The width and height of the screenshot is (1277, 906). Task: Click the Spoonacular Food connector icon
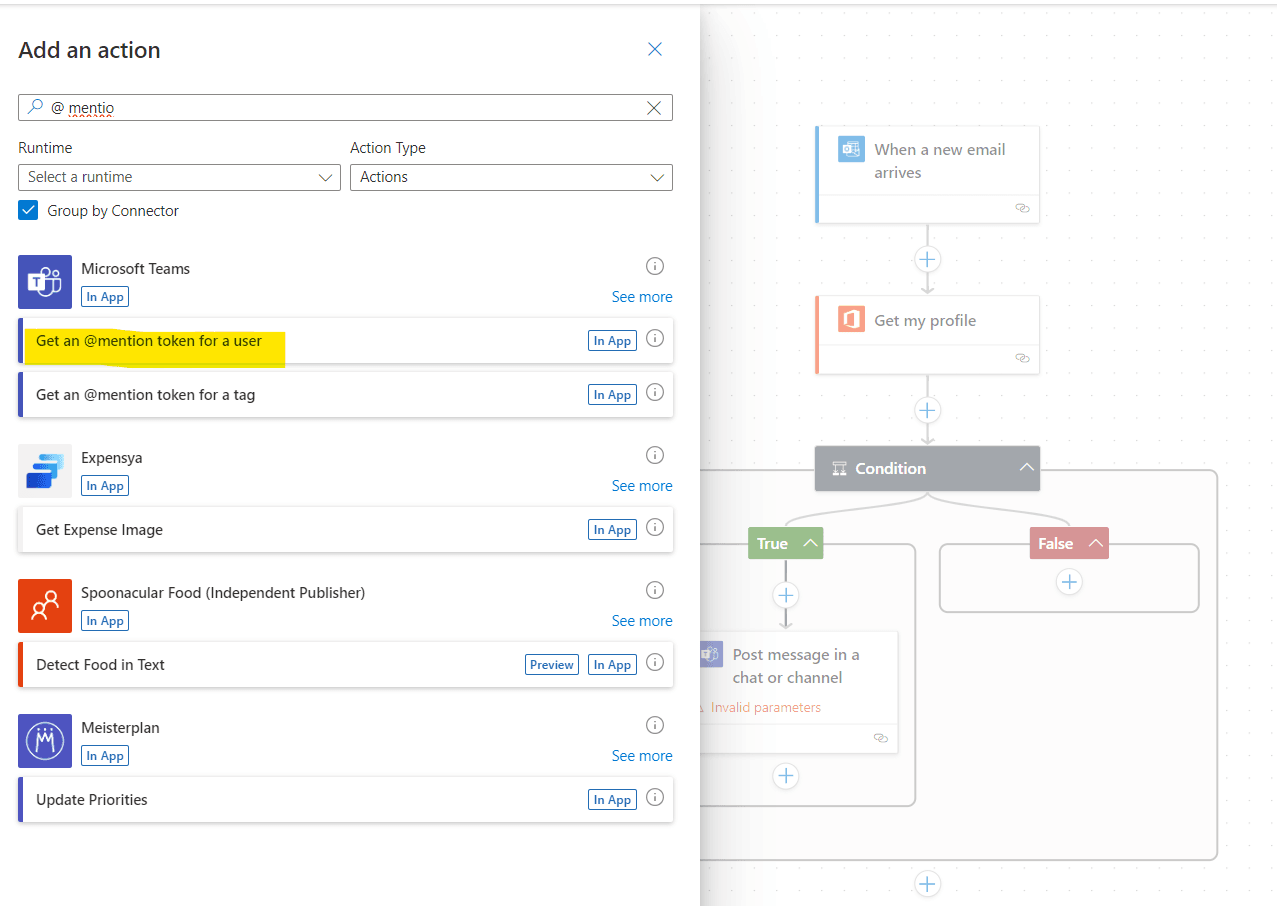tap(45, 606)
